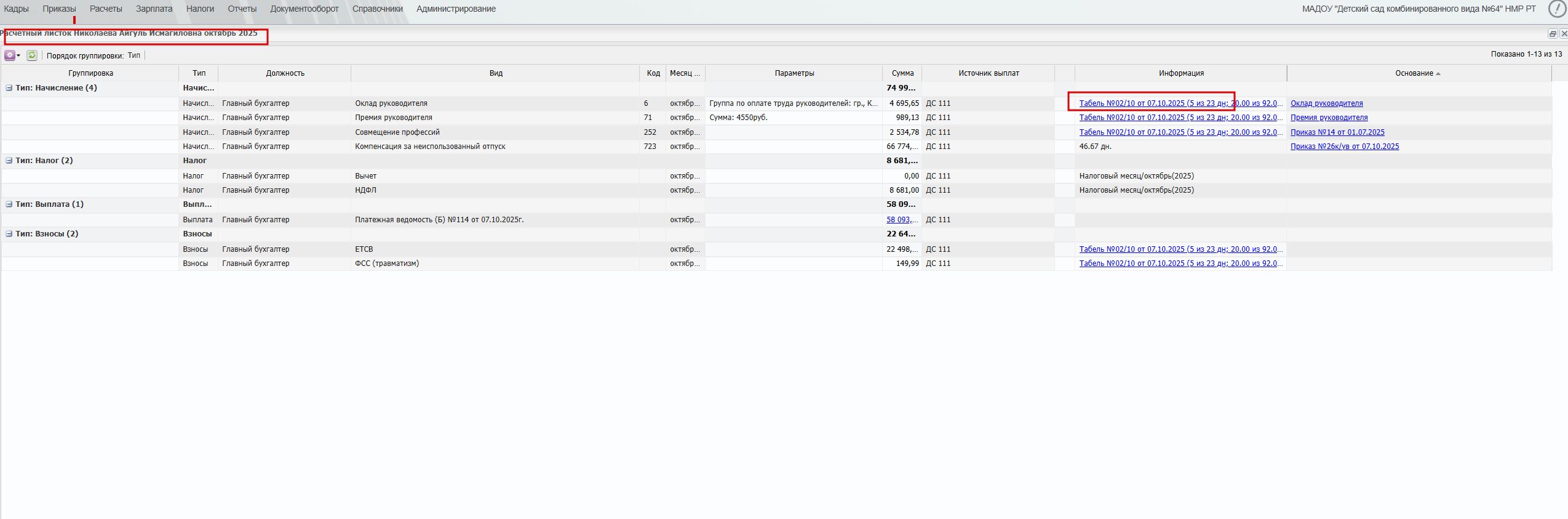Open the Администрирование menu
The height and width of the screenshot is (519, 1568).
456,9
